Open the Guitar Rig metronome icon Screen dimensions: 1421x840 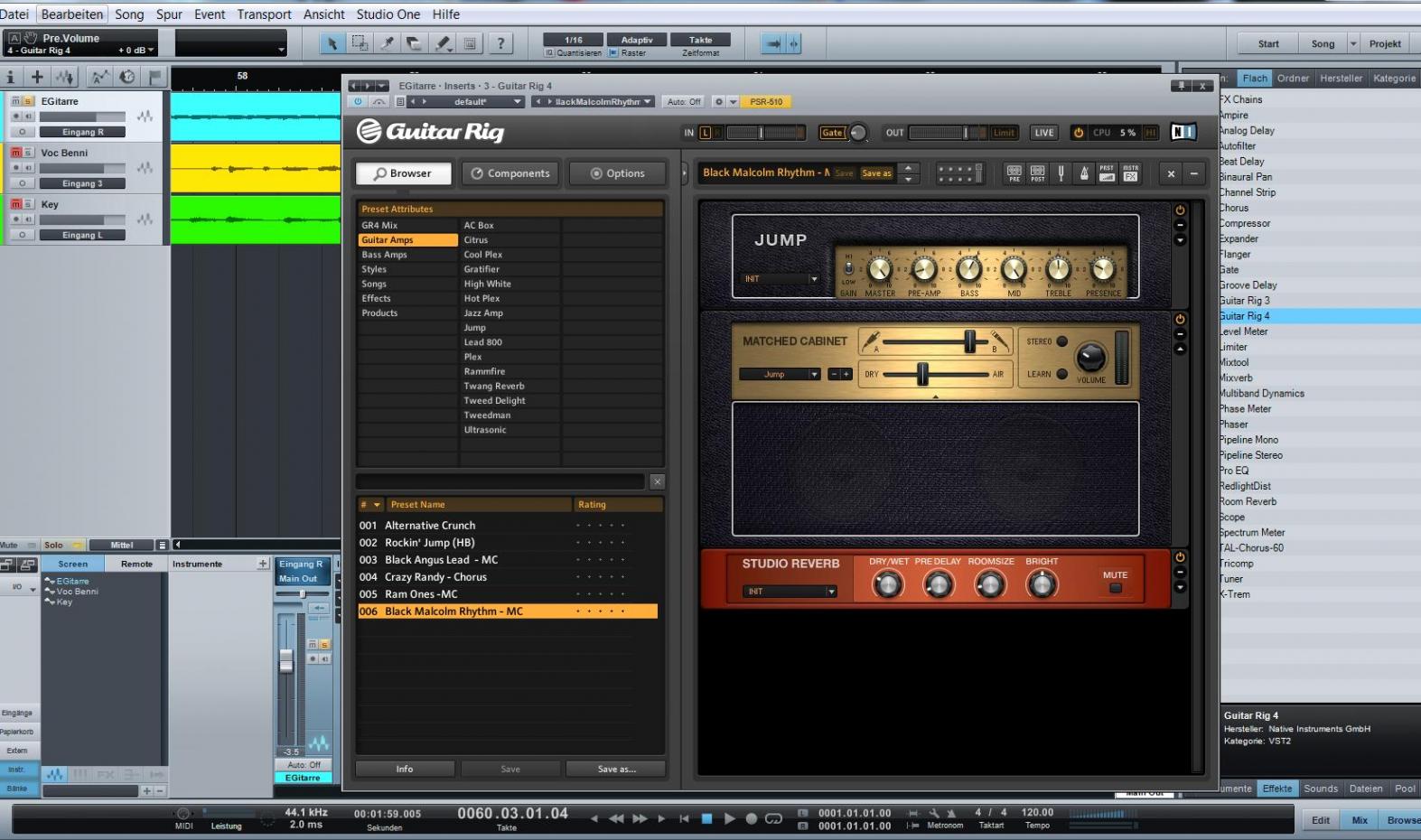(x=1084, y=173)
